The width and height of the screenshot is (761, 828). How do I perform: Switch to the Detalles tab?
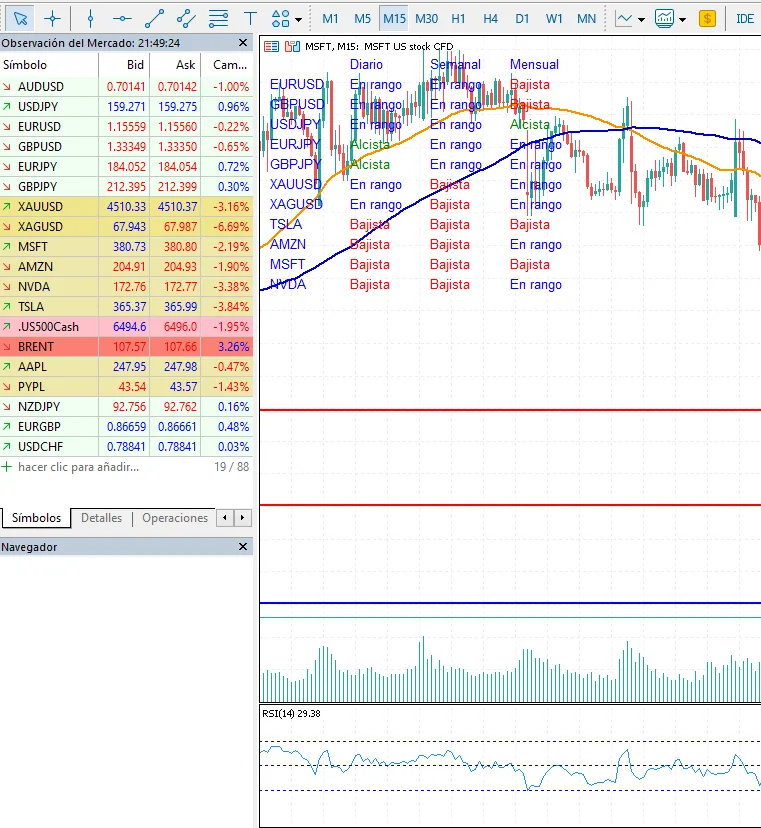pyautogui.click(x=101, y=518)
